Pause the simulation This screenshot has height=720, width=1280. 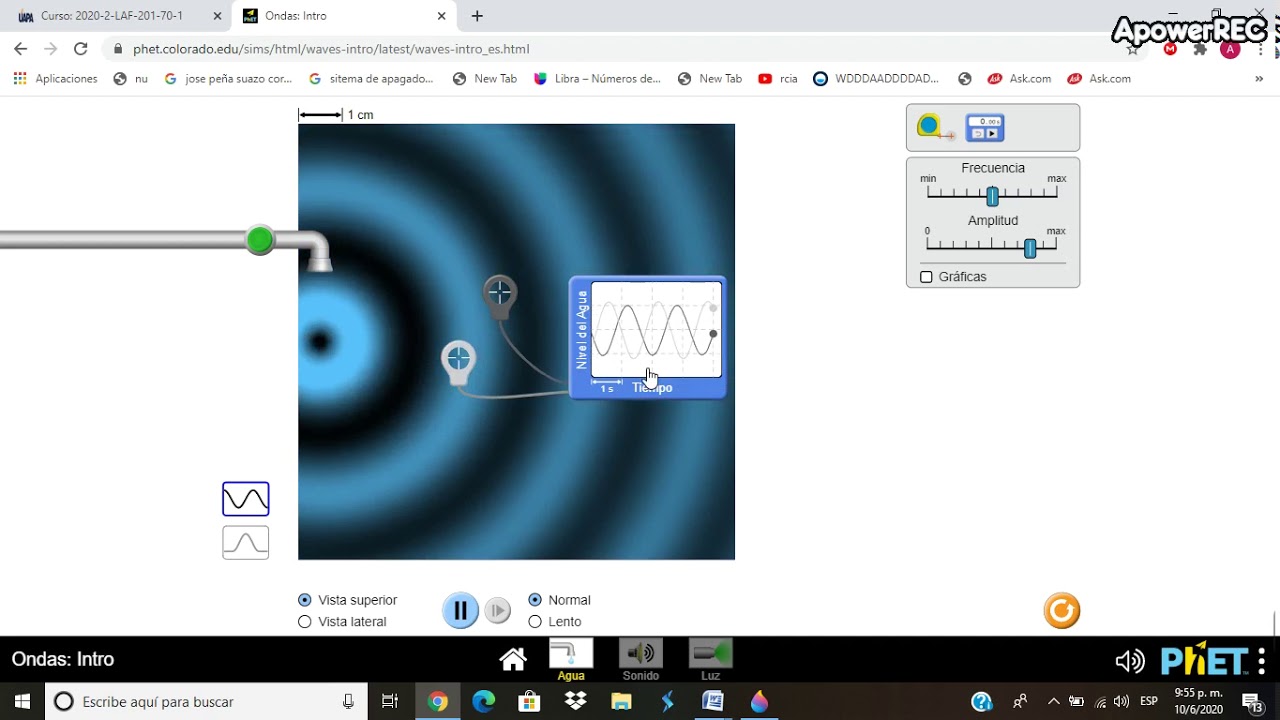pyautogui.click(x=460, y=610)
